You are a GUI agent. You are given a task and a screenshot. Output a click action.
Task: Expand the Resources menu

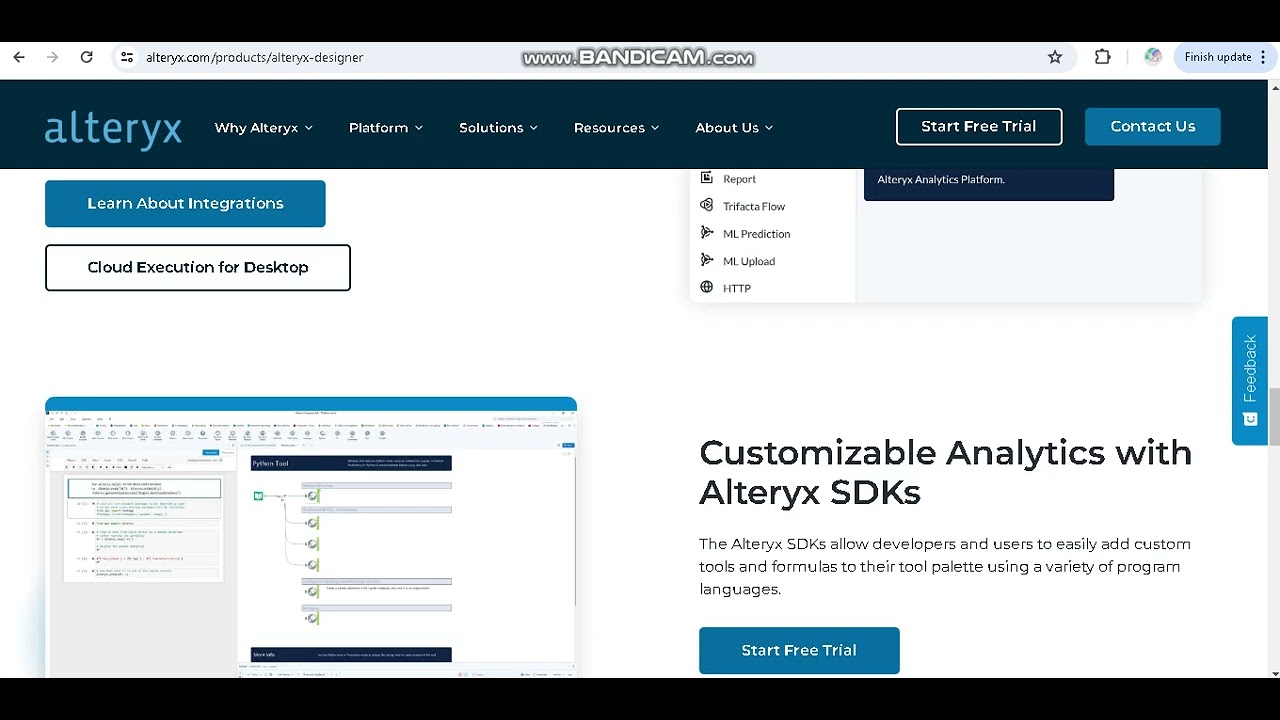[x=616, y=128]
